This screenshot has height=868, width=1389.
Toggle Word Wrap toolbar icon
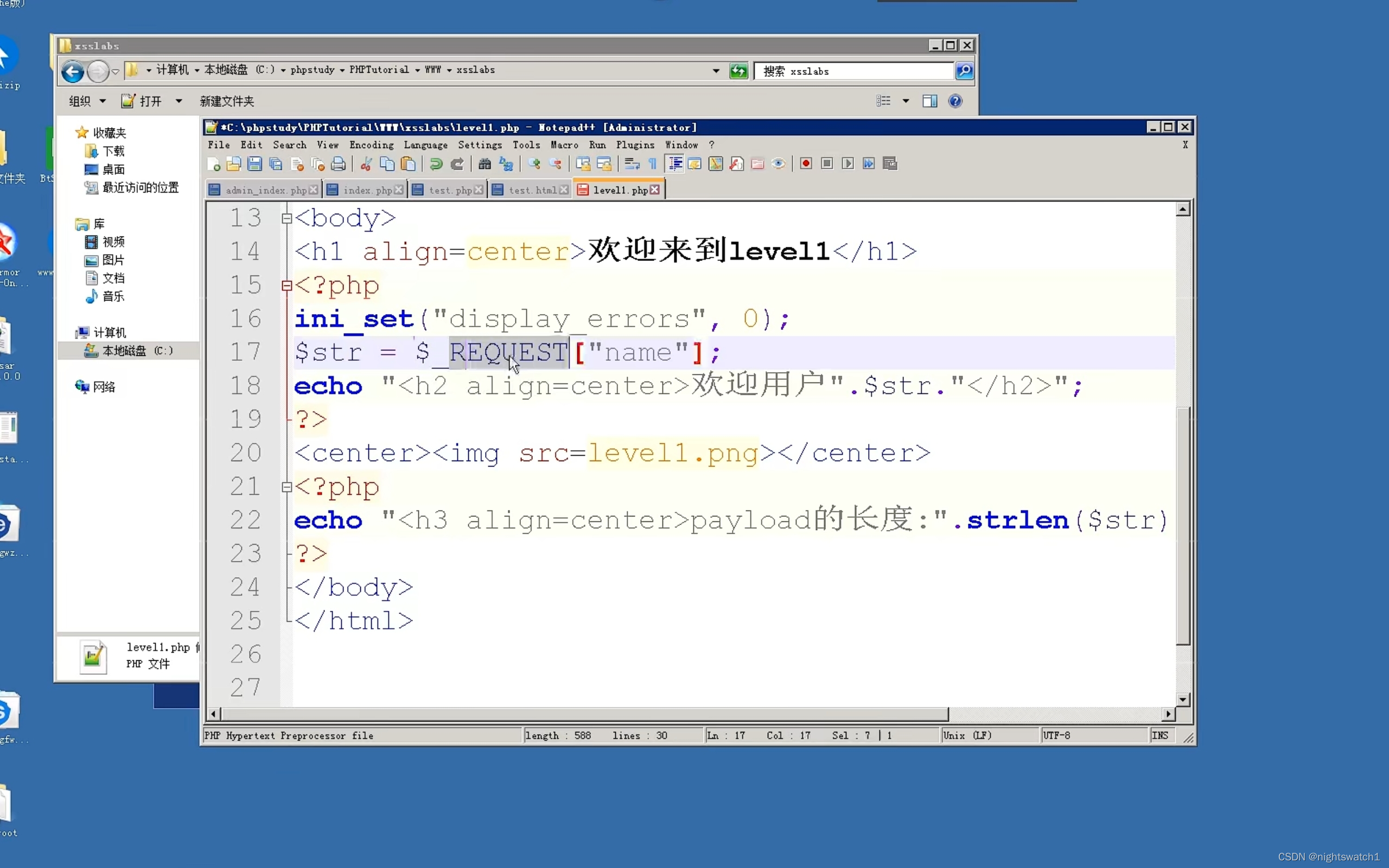(632, 164)
